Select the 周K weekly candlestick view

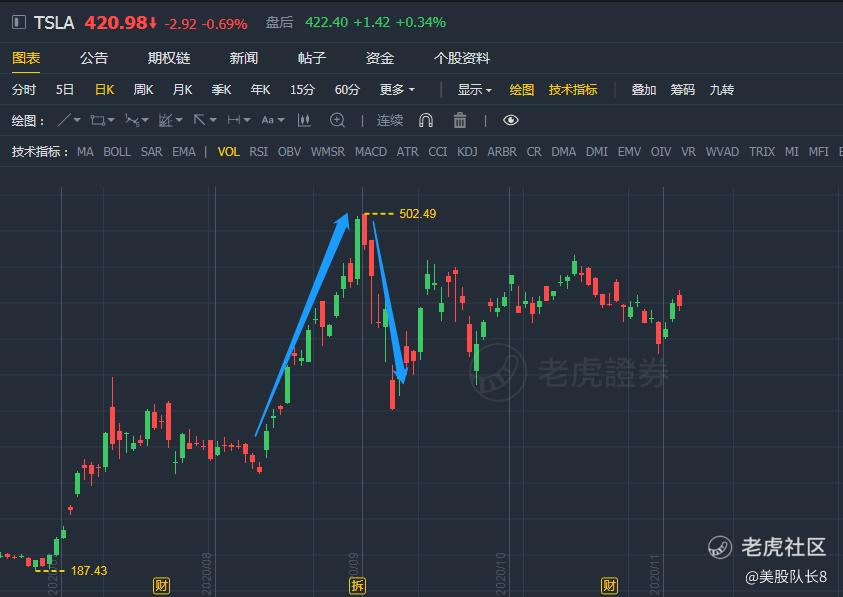[x=144, y=89]
